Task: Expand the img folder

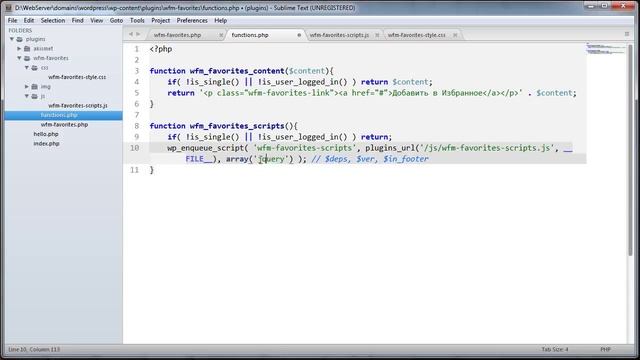Action: click(27, 87)
